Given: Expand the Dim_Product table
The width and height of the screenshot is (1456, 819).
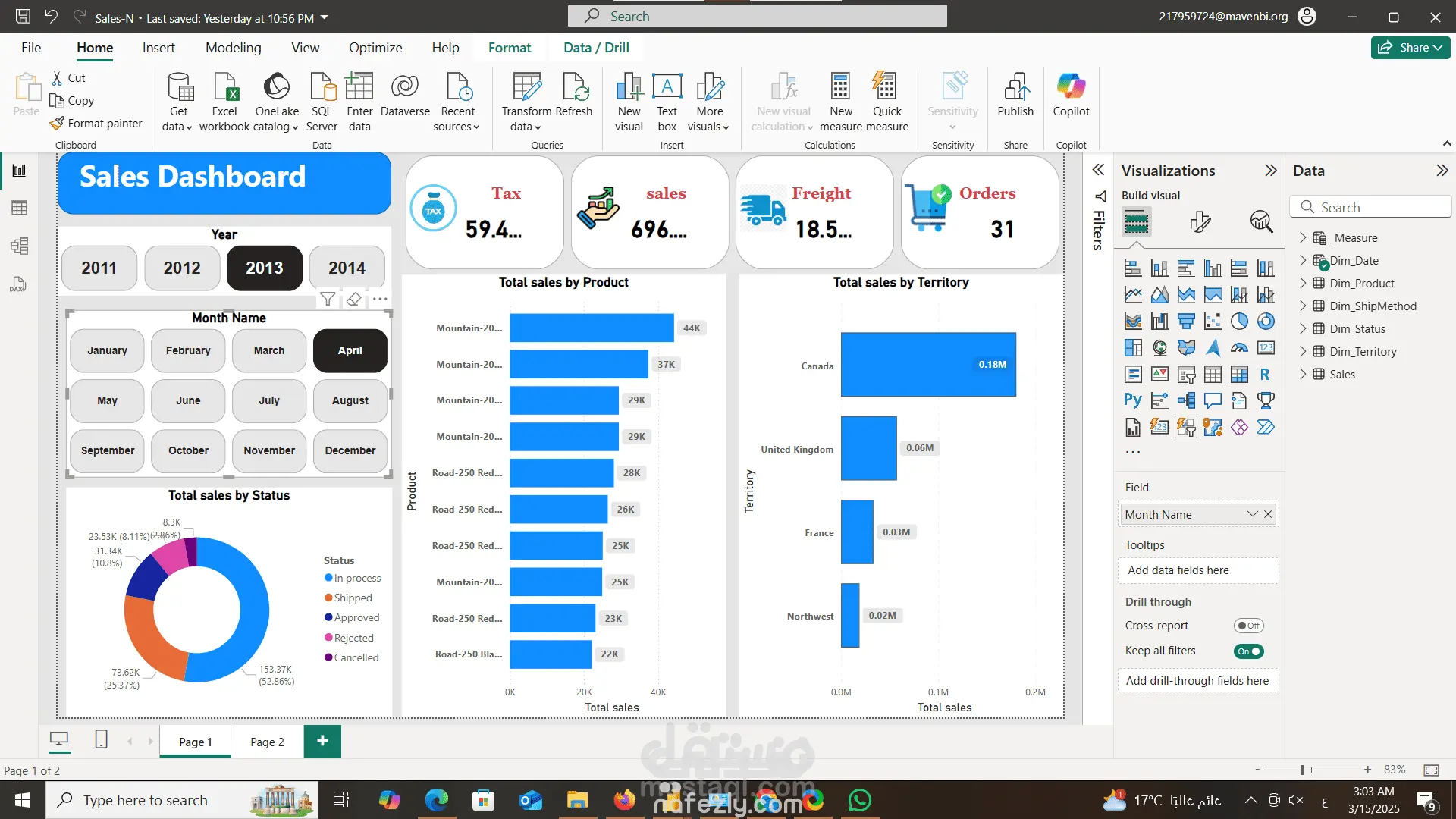Looking at the screenshot, I should pyautogui.click(x=1303, y=283).
